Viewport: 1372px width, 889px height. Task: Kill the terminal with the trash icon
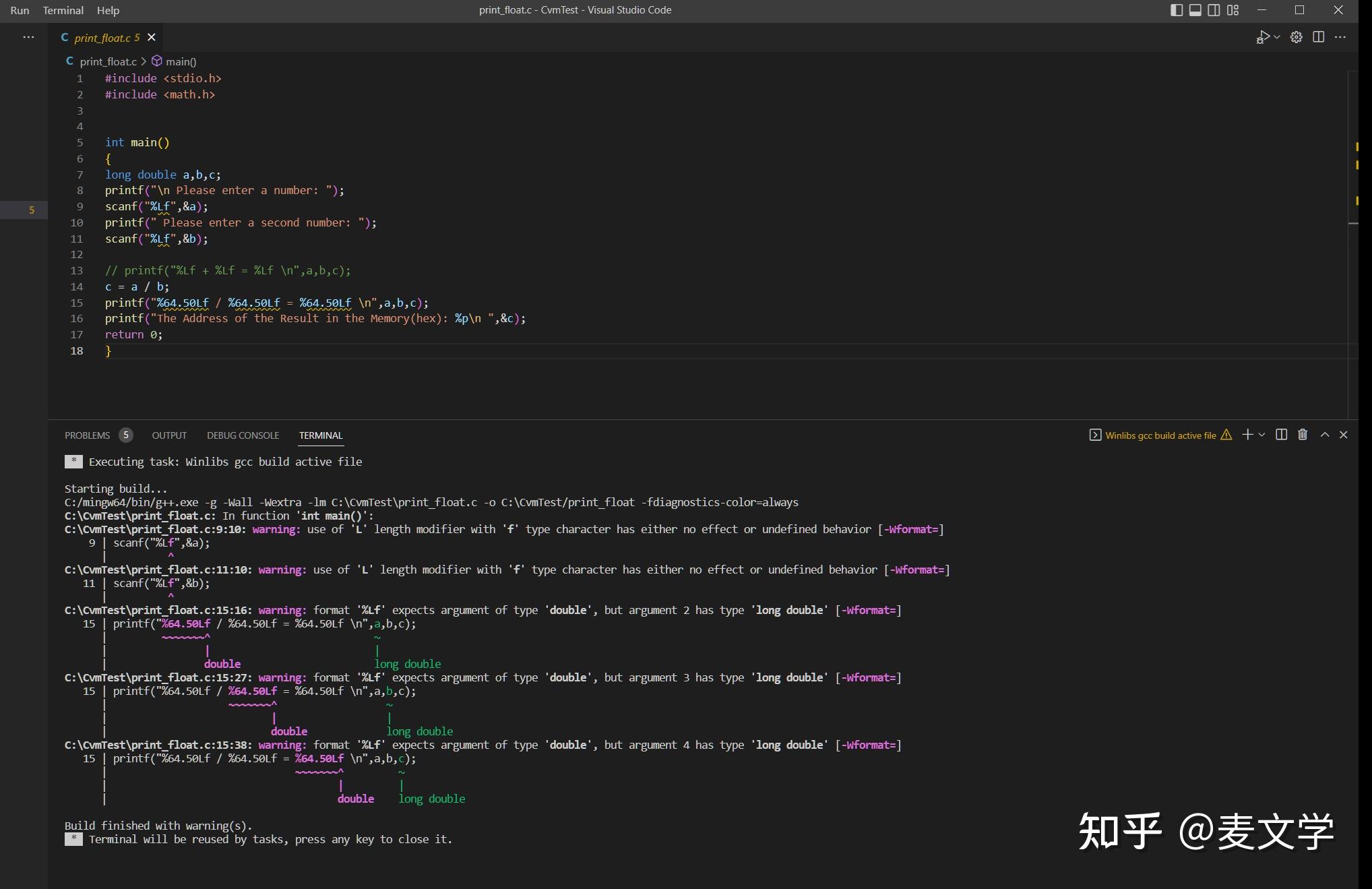1302,435
